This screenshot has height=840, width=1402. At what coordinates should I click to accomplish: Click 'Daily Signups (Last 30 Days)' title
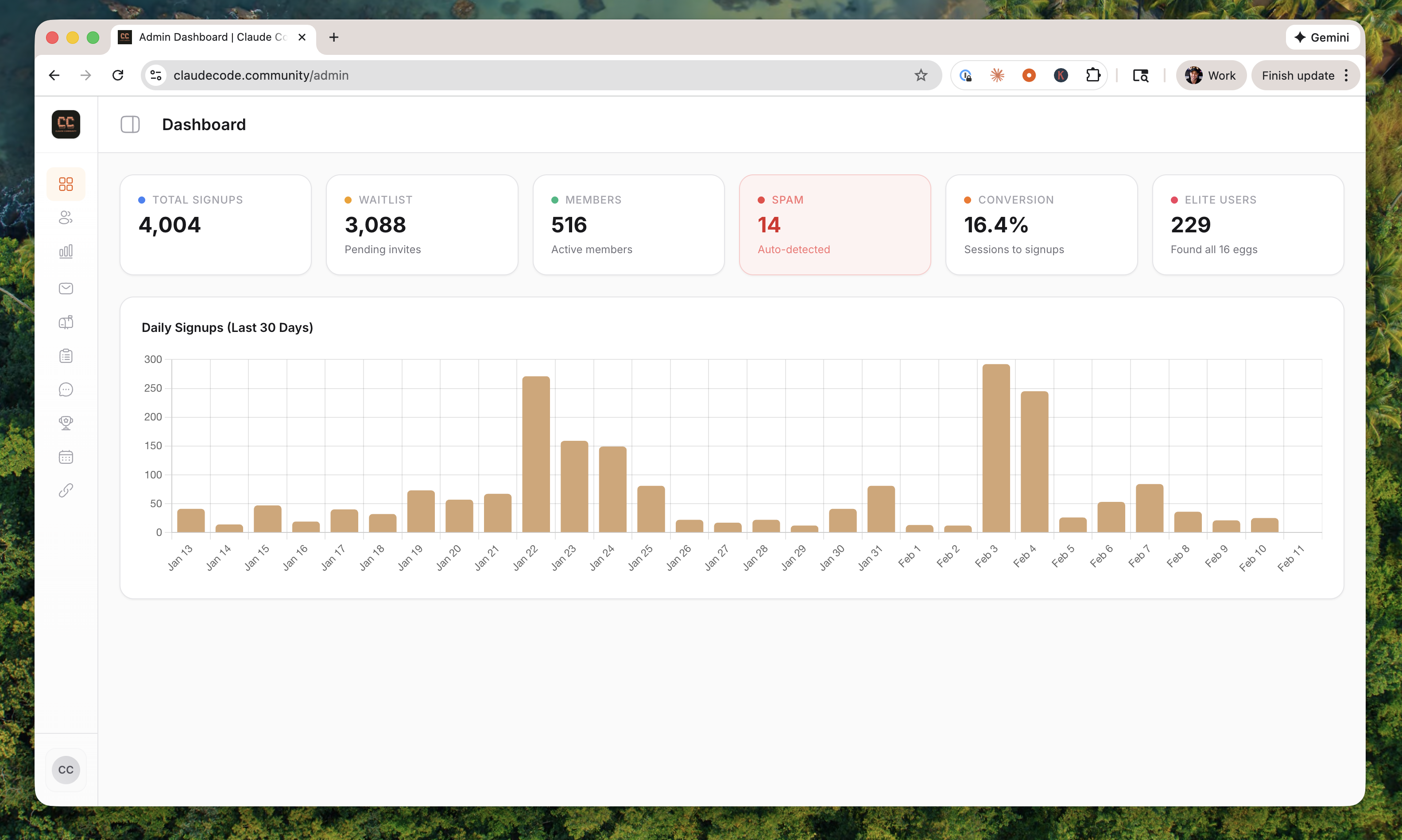pos(227,328)
